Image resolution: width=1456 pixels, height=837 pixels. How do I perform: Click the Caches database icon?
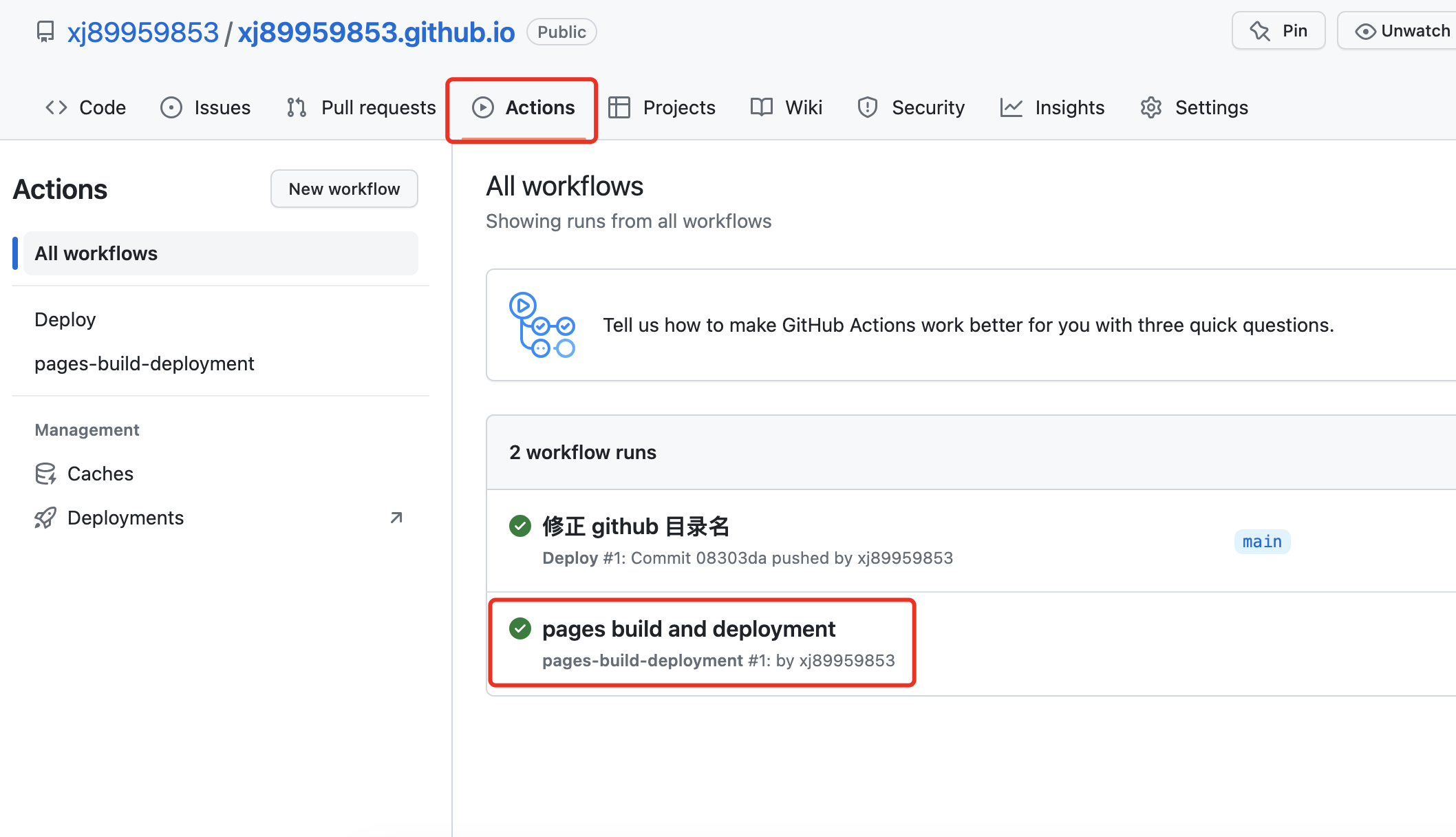point(45,474)
